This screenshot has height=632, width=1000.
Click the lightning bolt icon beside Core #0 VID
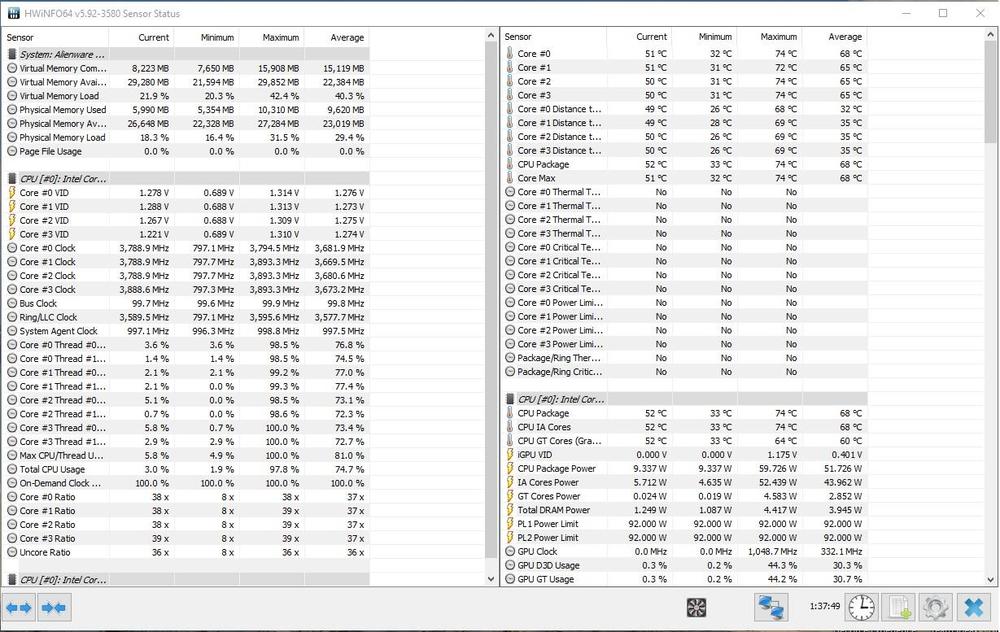tap(12, 192)
